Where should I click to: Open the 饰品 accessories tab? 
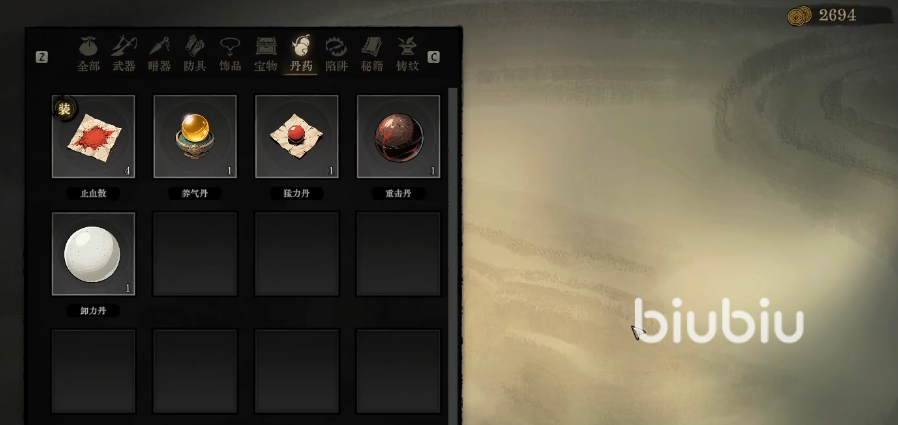pyautogui.click(x=230, y=54)
